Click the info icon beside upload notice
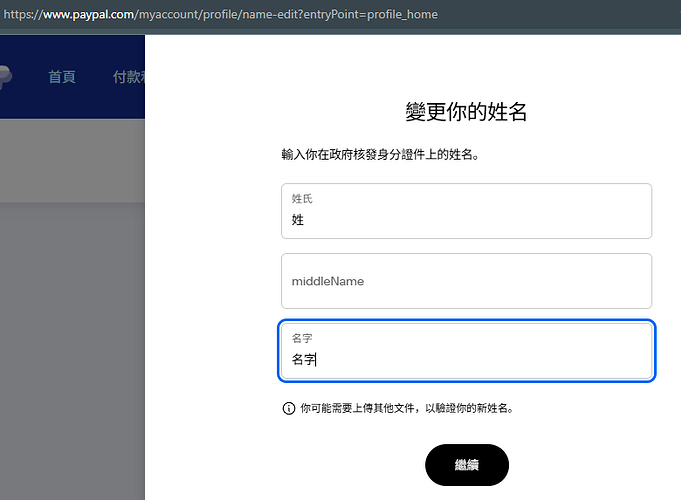Screen dimensions: 681x500 [289, 408]
